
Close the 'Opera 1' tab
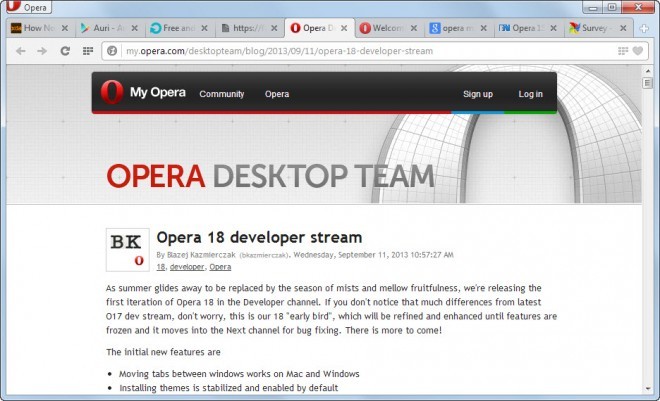tap(554, 28)
